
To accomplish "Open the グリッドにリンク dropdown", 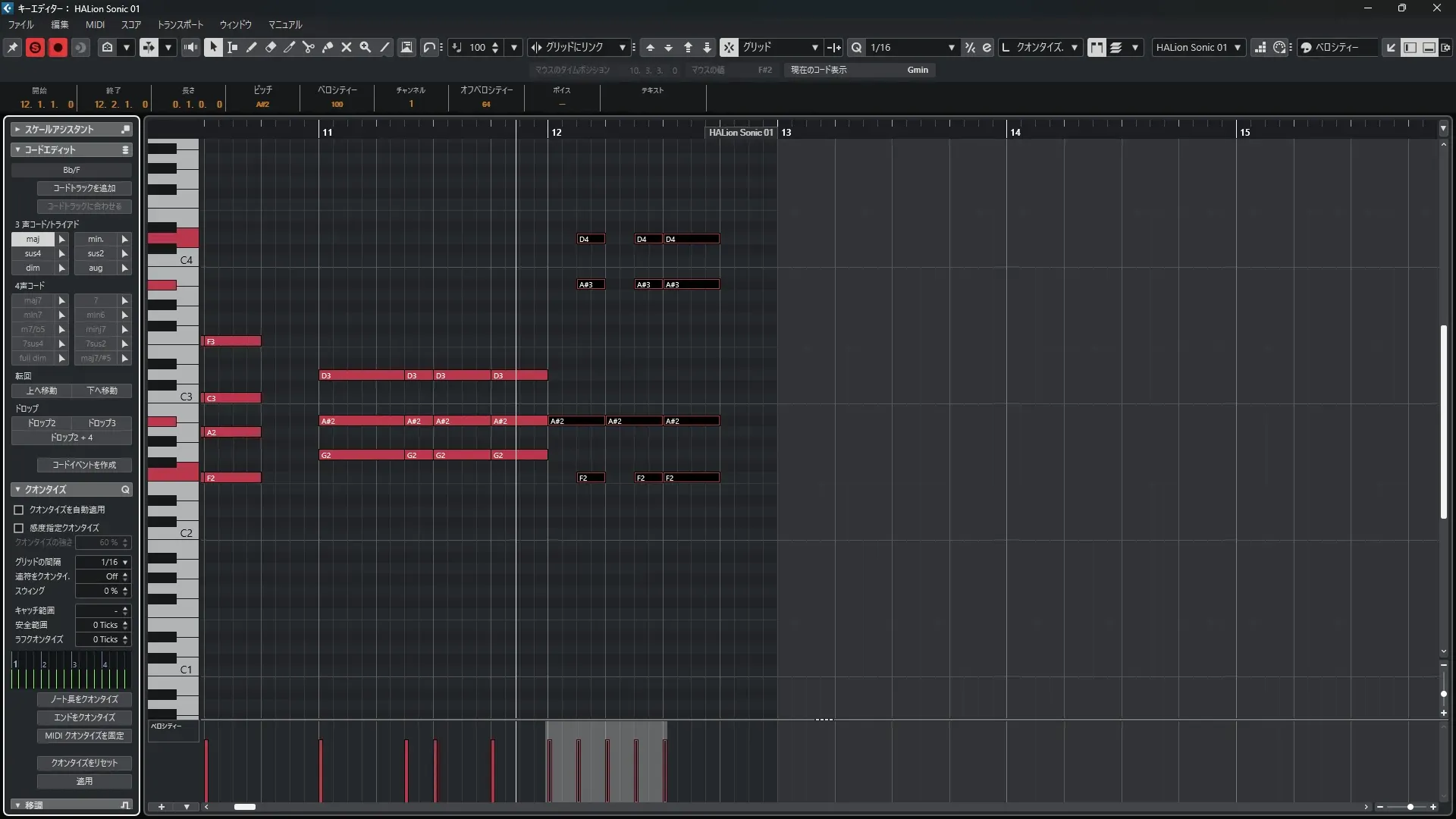I will point(622,47).
